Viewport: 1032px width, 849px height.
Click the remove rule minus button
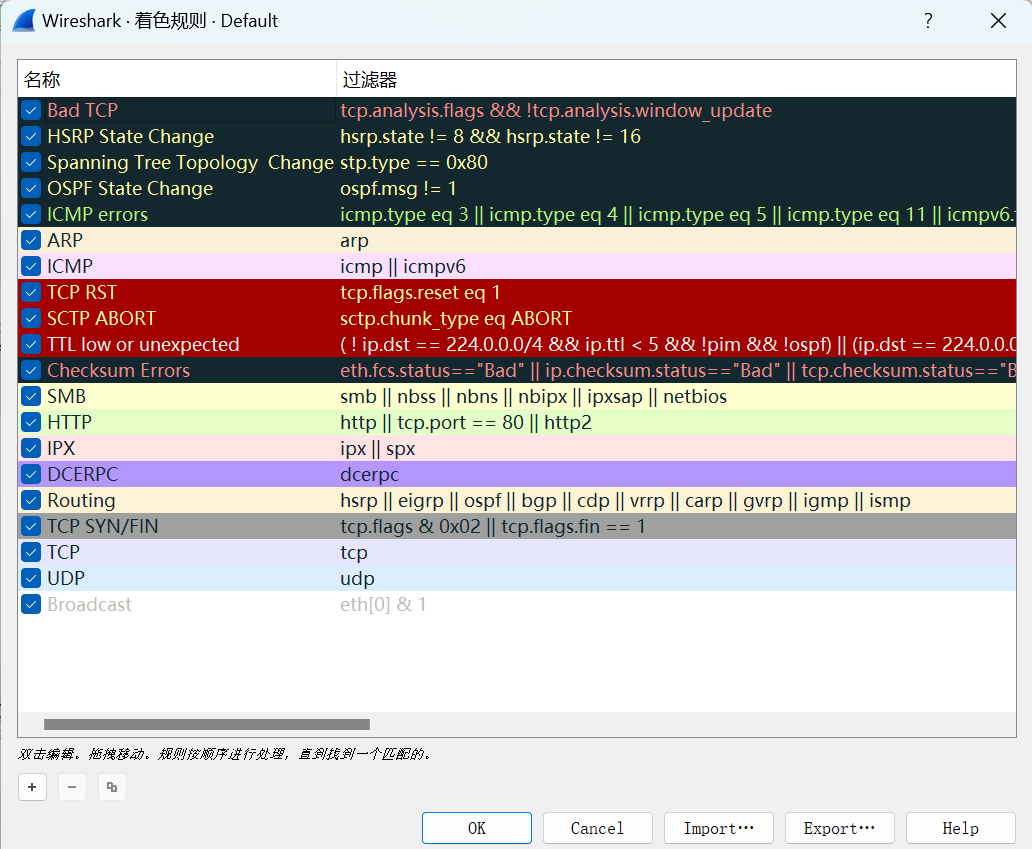click(72, 787)
